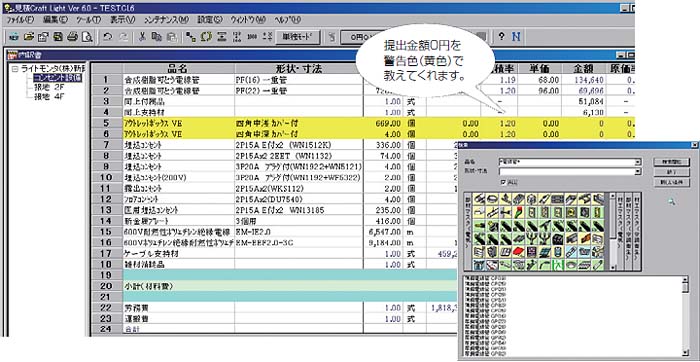Click the yellow row 5 アウトレットボックス VE cell
The width and height of the screenshot is (700, 362).
click(179, 123)
